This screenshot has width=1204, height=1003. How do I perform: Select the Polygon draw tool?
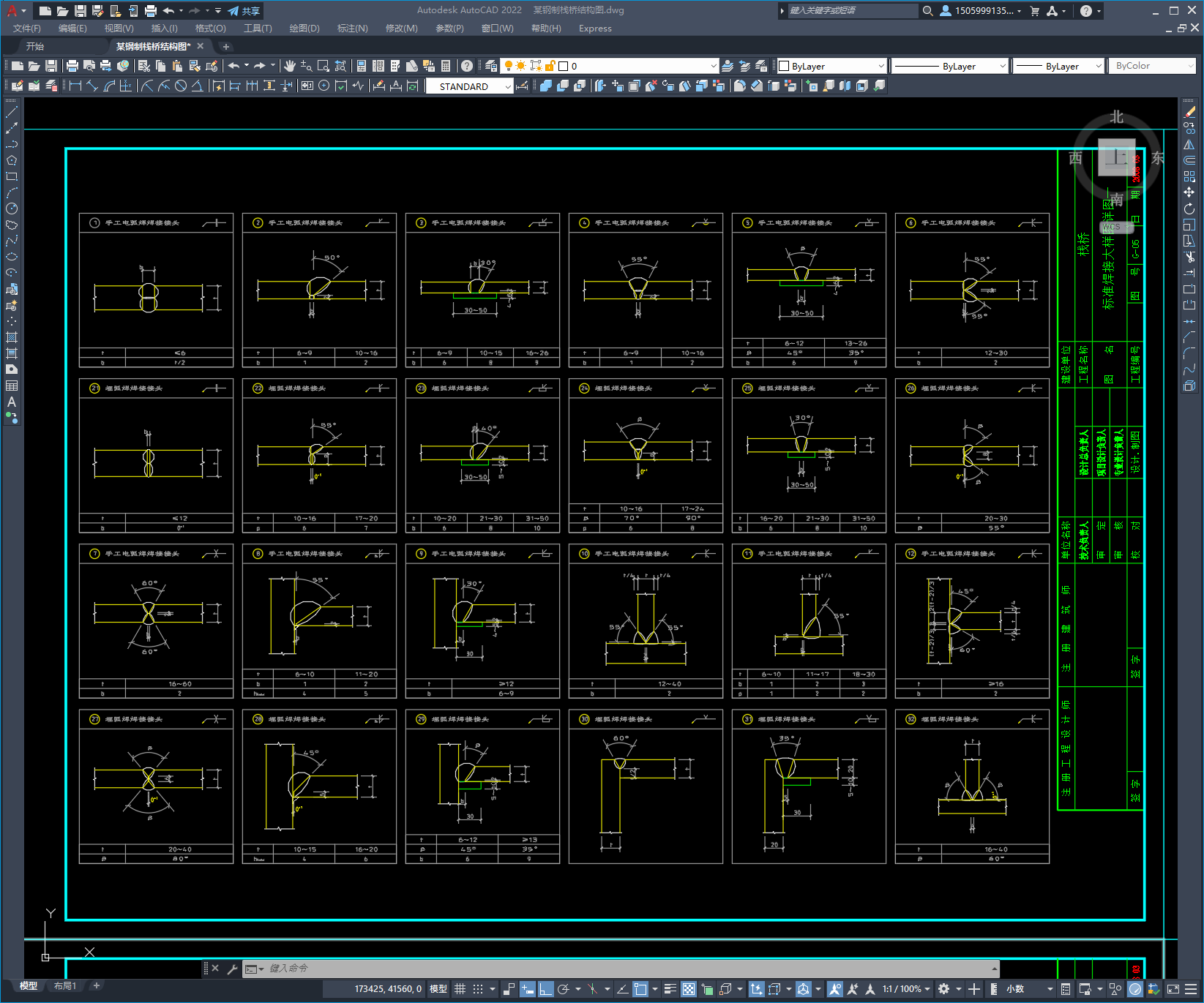click(x=12, y=160)
